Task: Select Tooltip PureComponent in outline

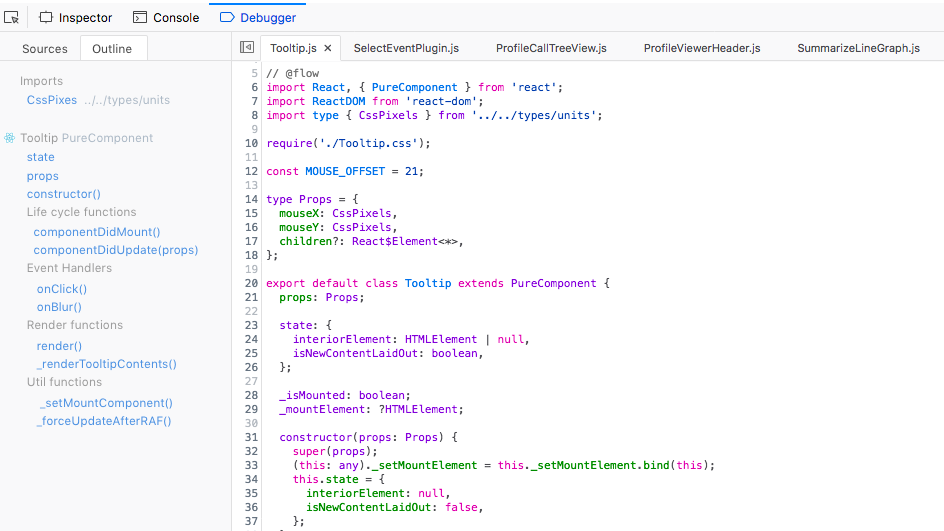Action: tap(87, 138)
